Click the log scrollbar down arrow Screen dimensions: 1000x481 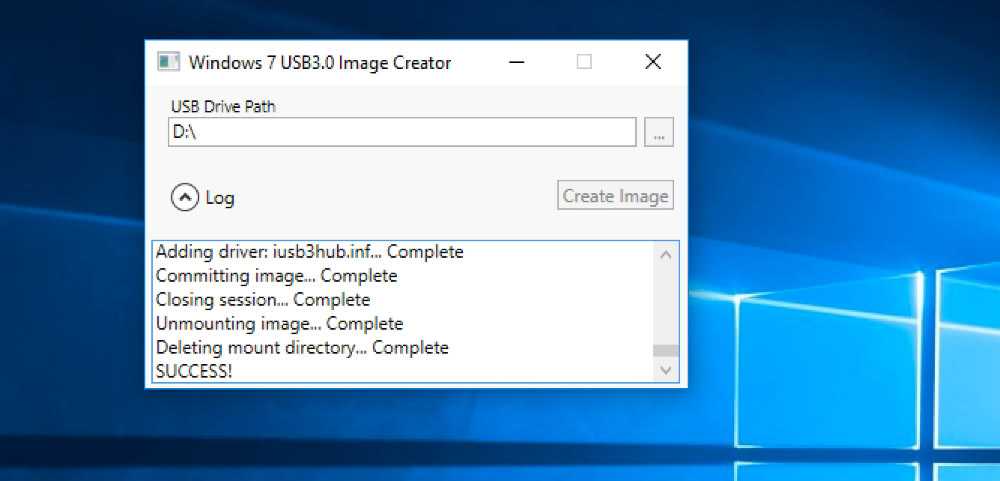point(666,370)
